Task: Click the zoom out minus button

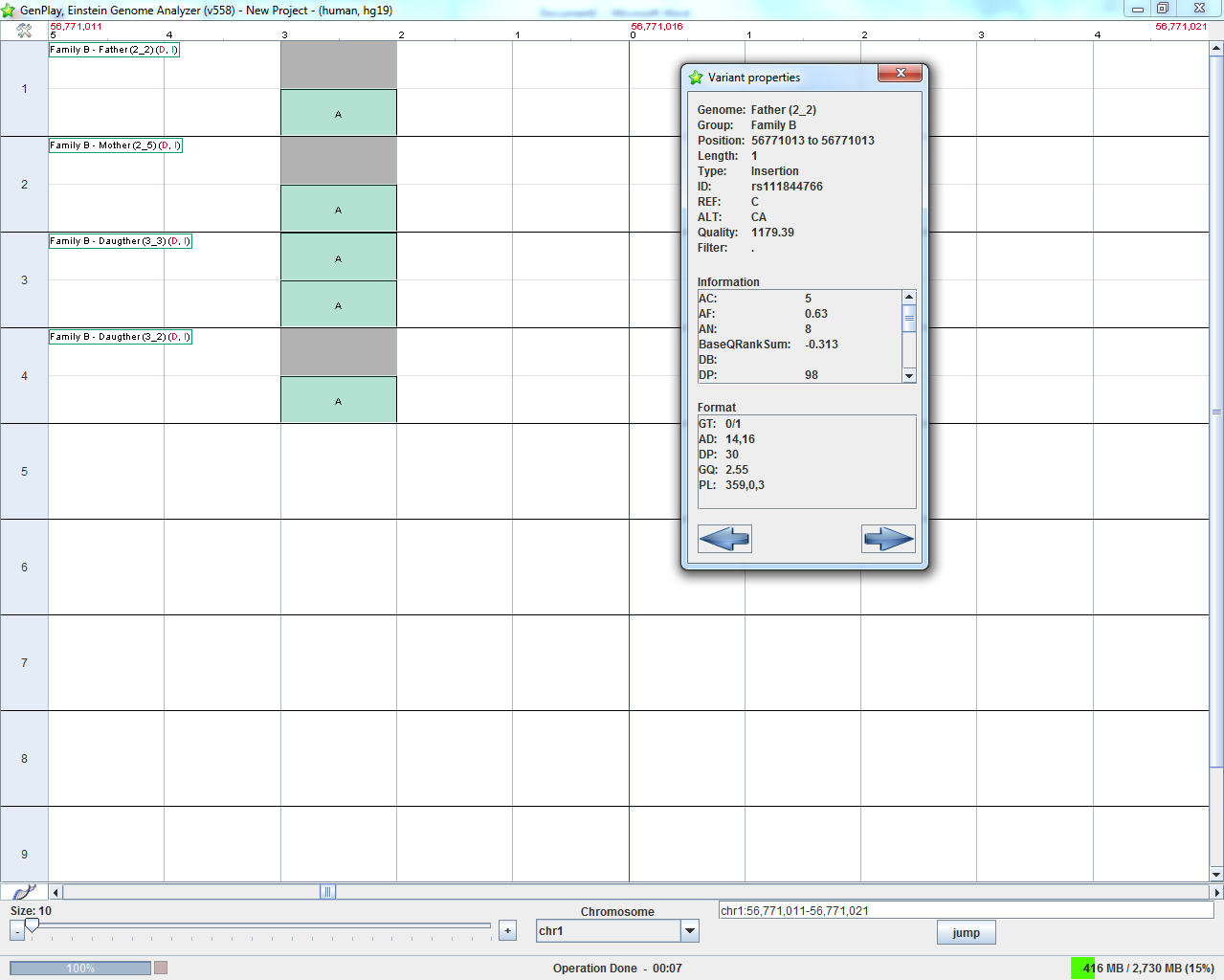Action: [x=17, y=931]
